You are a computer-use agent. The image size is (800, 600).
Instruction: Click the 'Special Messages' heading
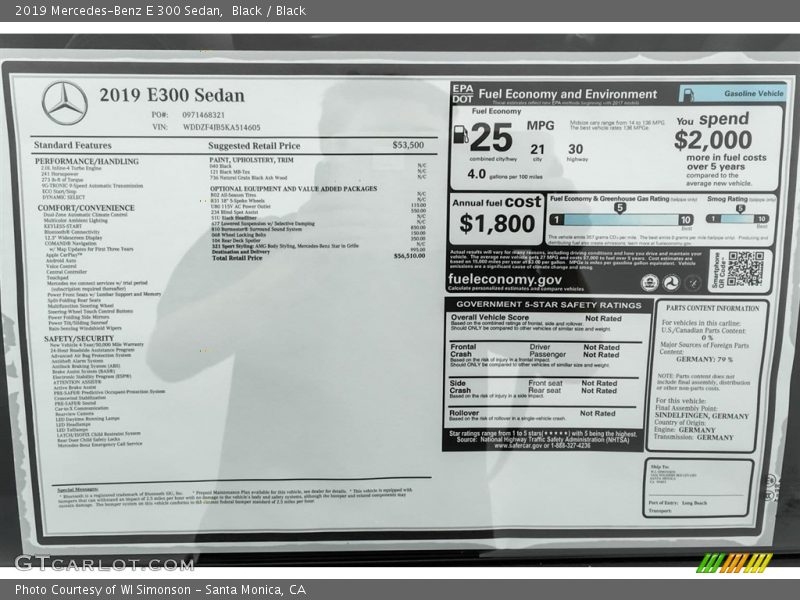[x=78, y=490]
